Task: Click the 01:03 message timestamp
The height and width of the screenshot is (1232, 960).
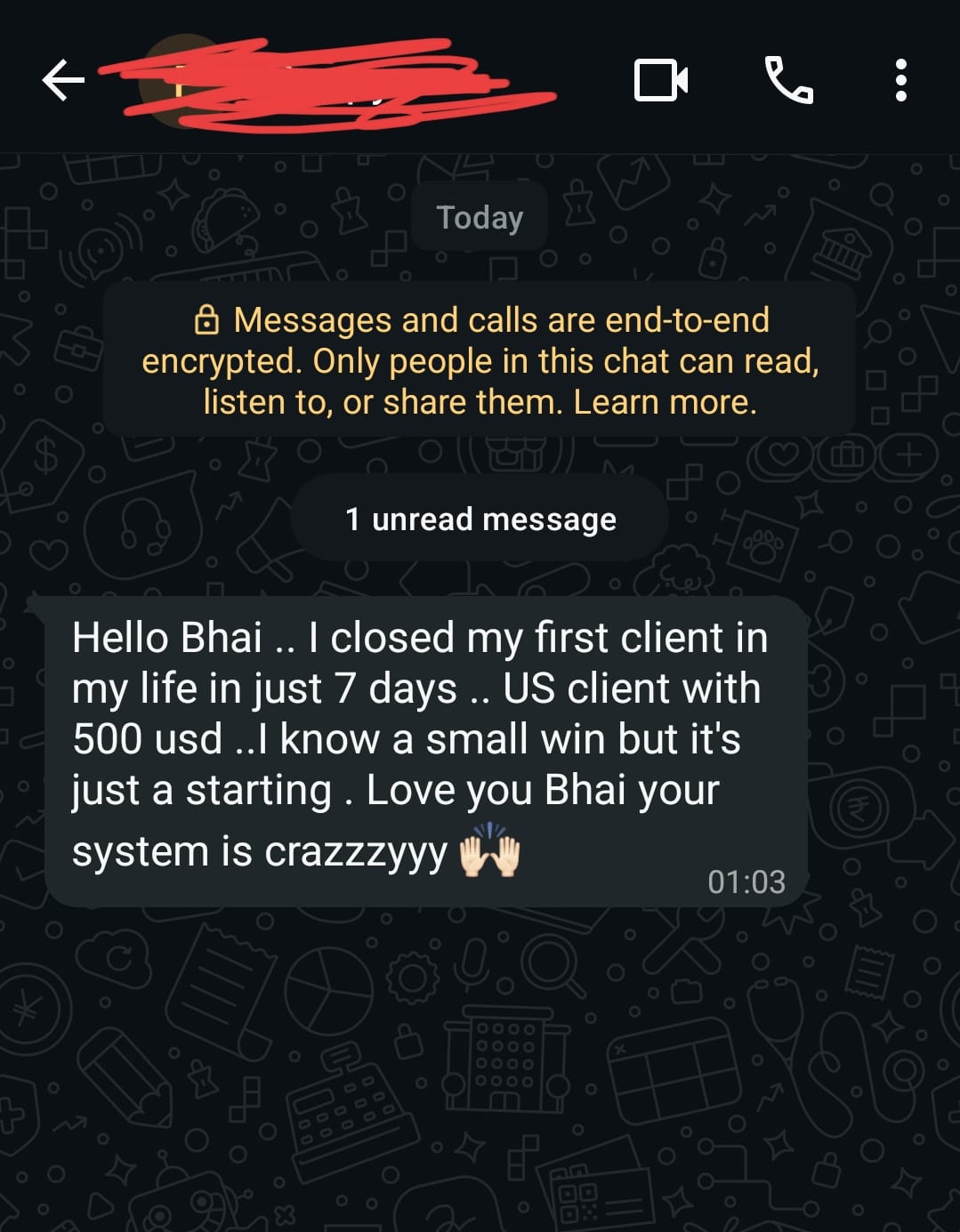Action: click(746, 882)
